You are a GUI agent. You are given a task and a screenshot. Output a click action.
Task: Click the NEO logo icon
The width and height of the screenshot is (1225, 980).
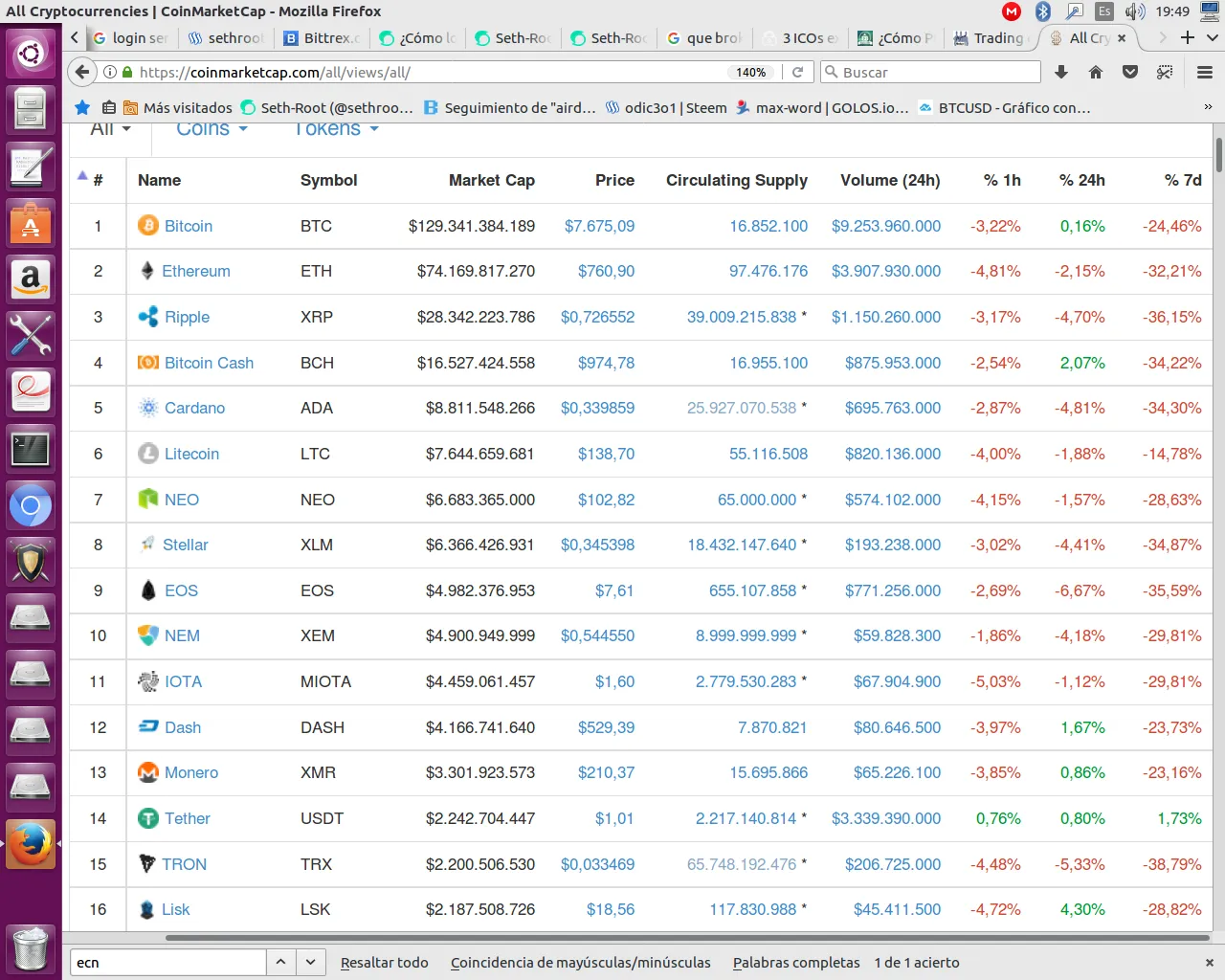tap(148, 500)
